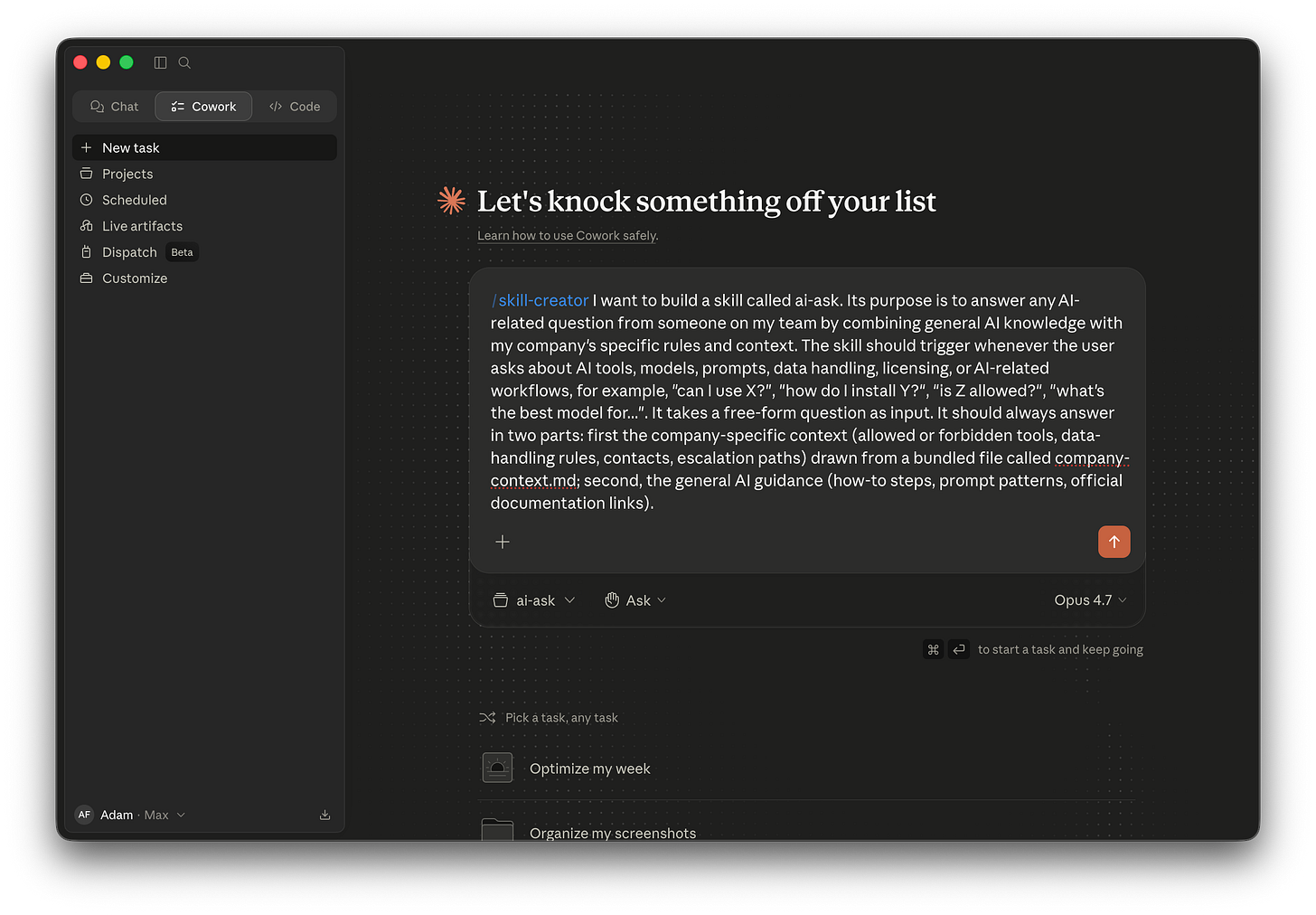Open the Scheduled section
The width and height of the screenshot is (1316, 915).
click(x=204, y=200)
